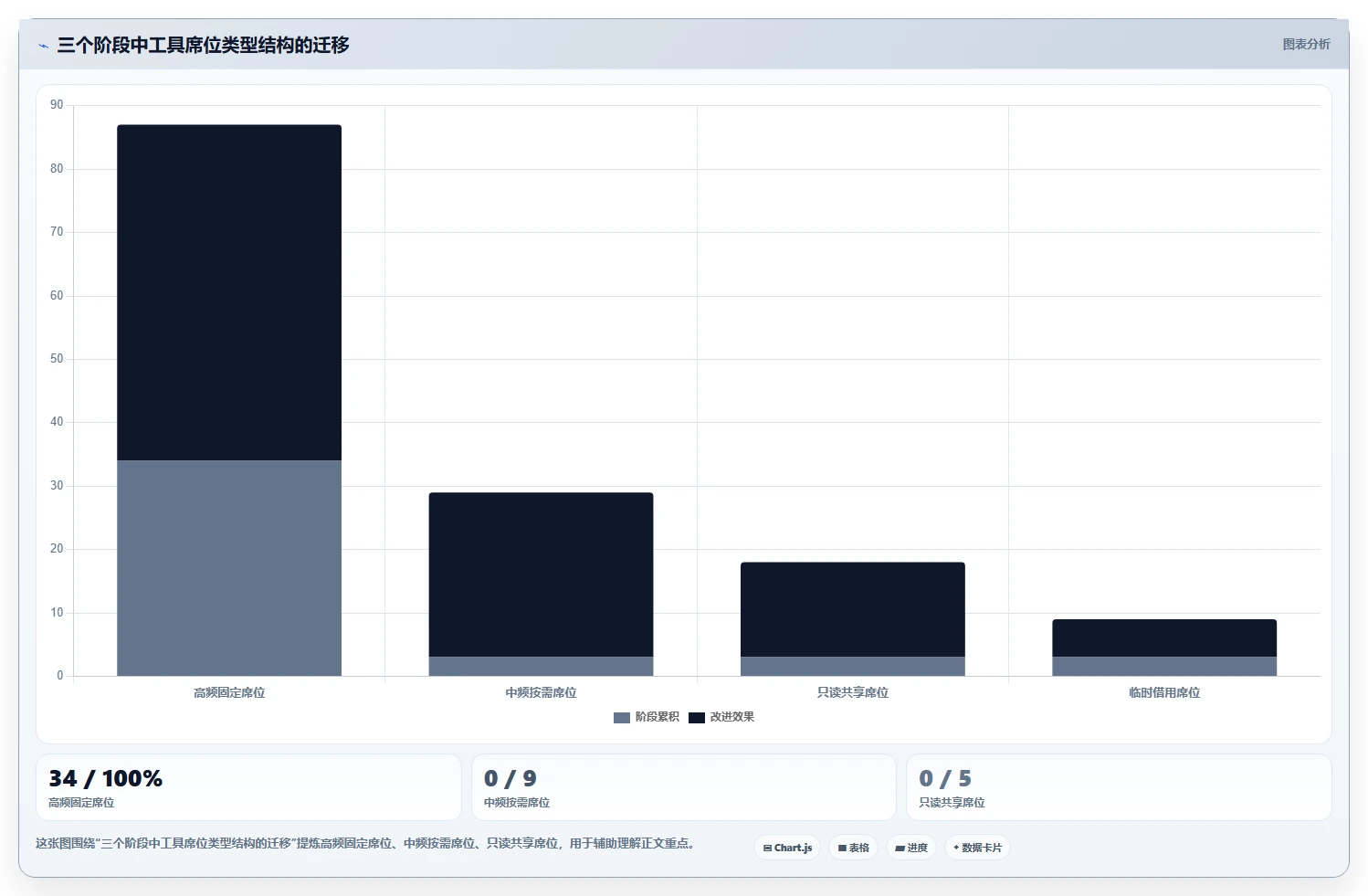Click the small icon before the chart title

[43, 46]
